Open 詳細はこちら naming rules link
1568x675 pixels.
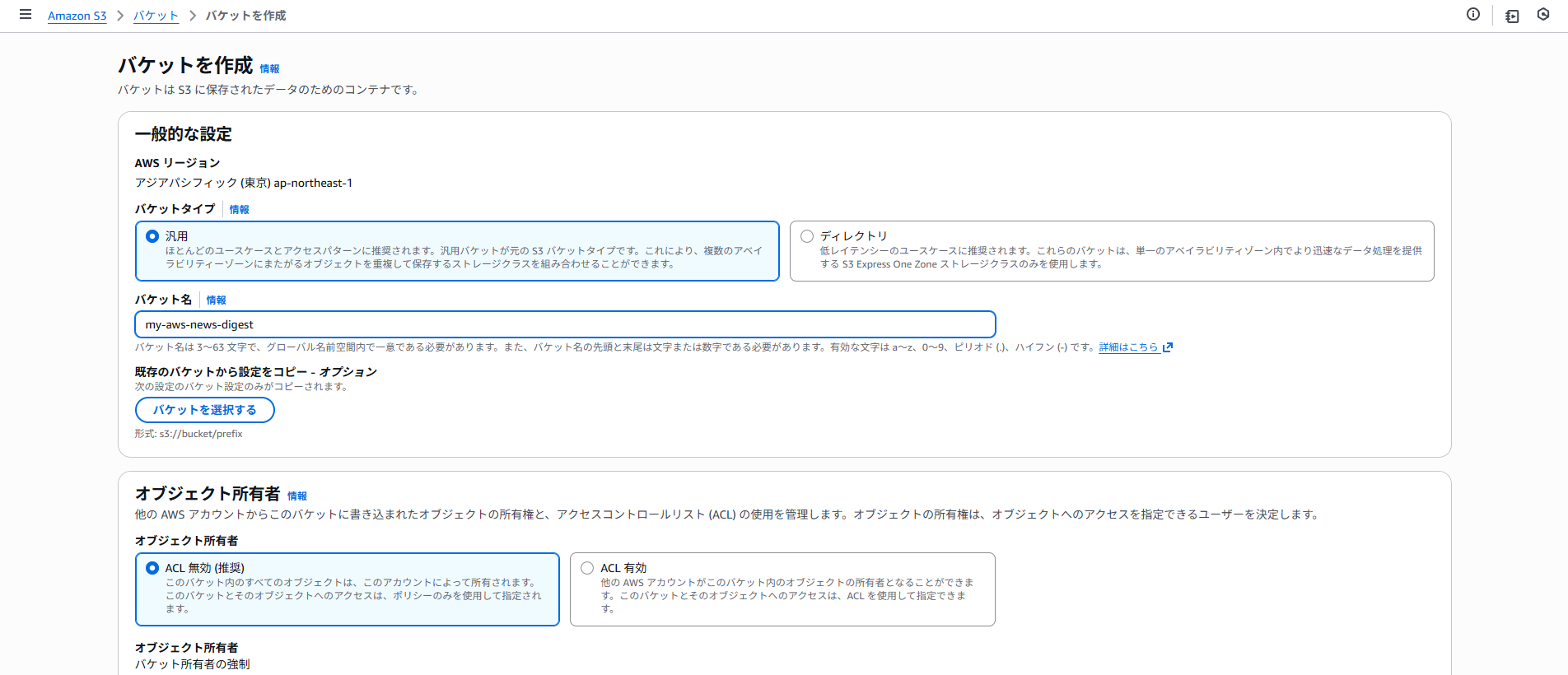pos(1128,347)
